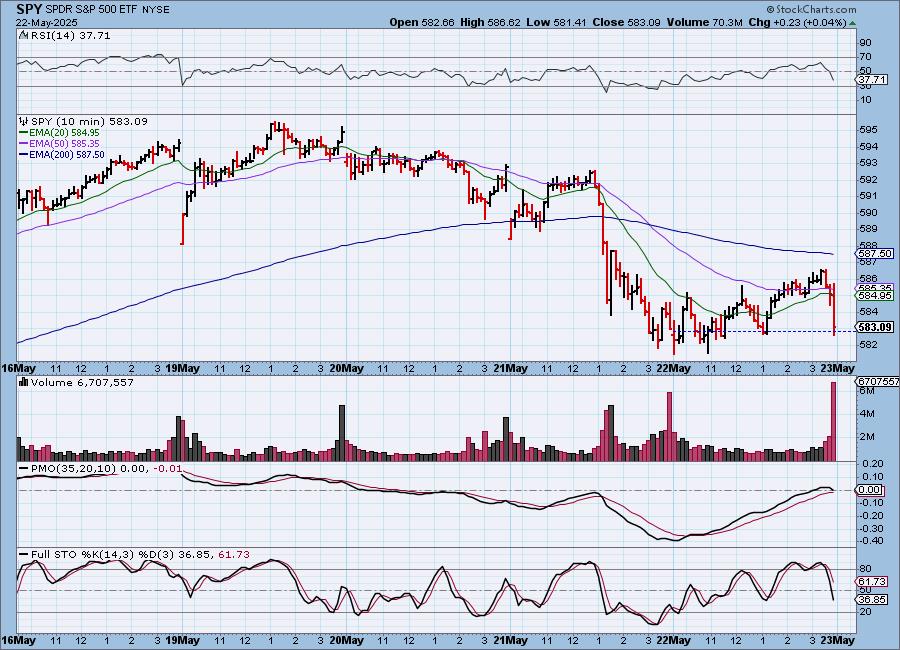
Task: Click the -0.40 label on the PMO axis
Action: 870,541
